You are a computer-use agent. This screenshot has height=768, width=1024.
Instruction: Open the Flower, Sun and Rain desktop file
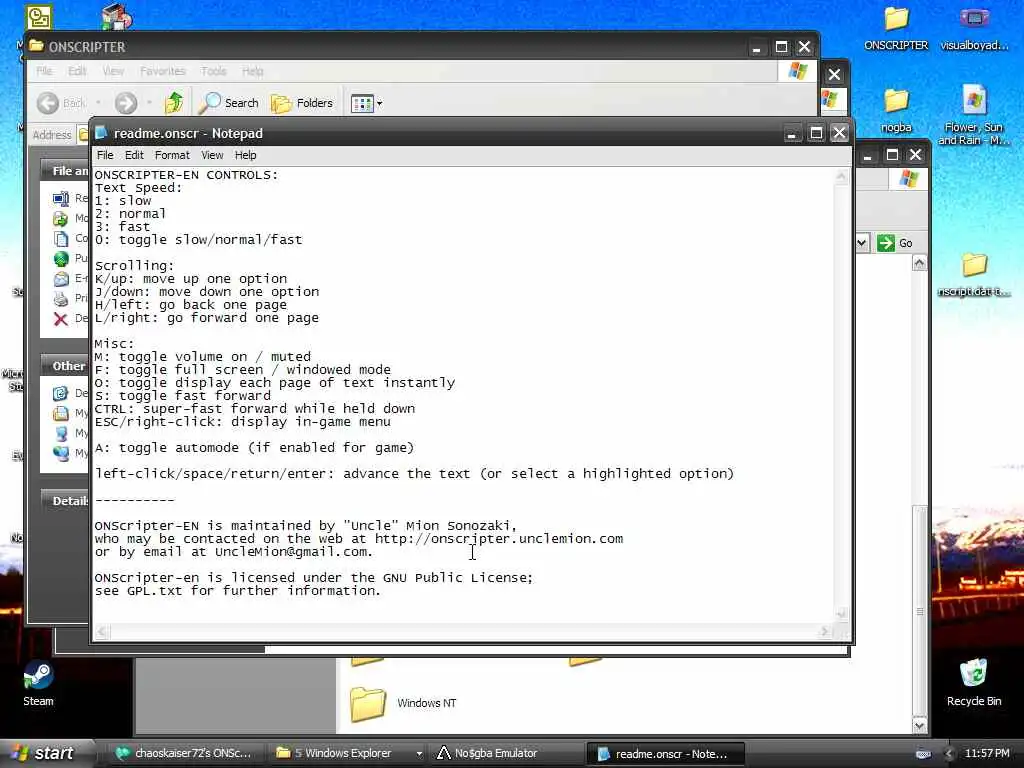974,114
